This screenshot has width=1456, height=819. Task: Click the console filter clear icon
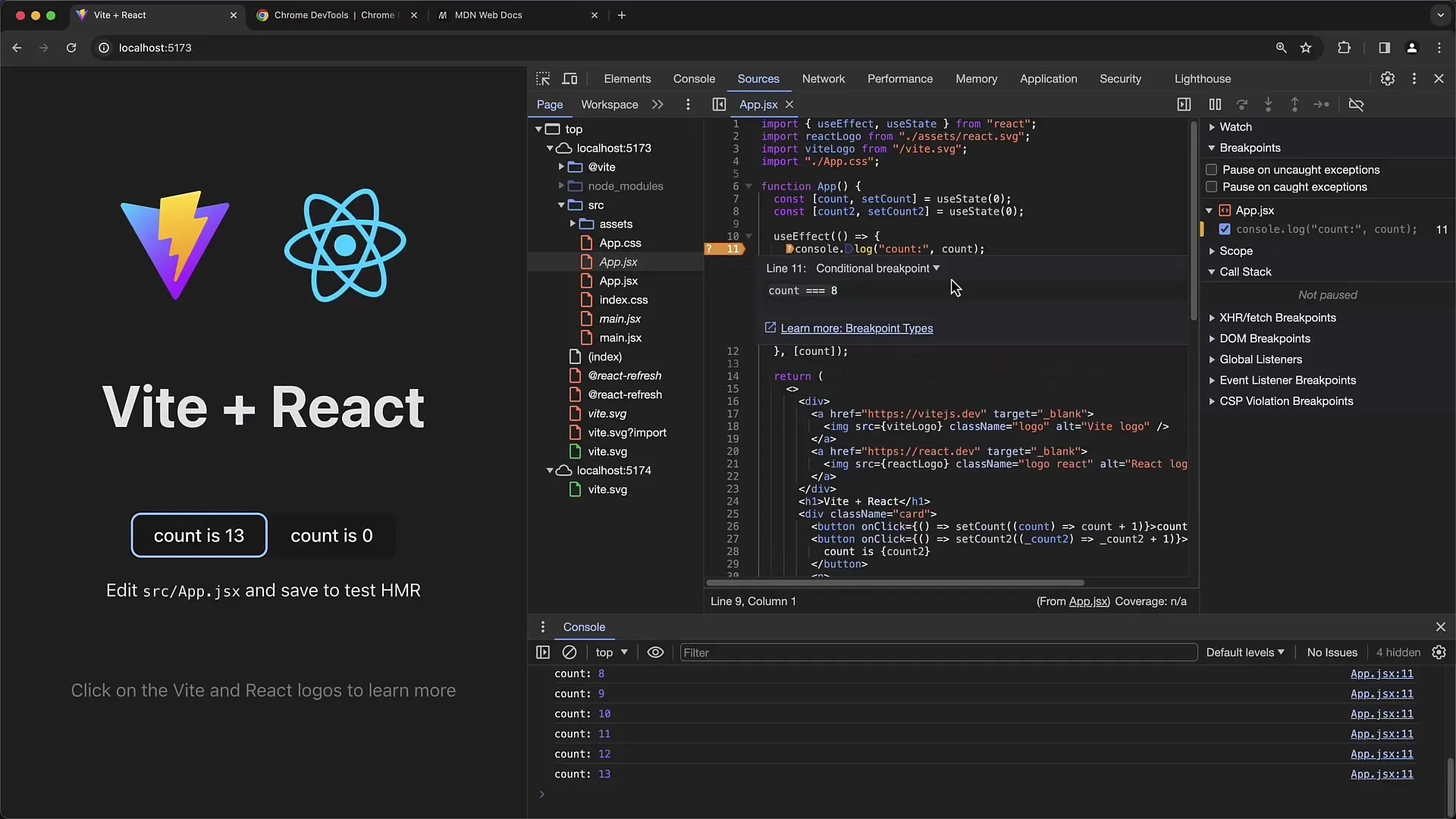pyautogui.click(x=569, y=652)
